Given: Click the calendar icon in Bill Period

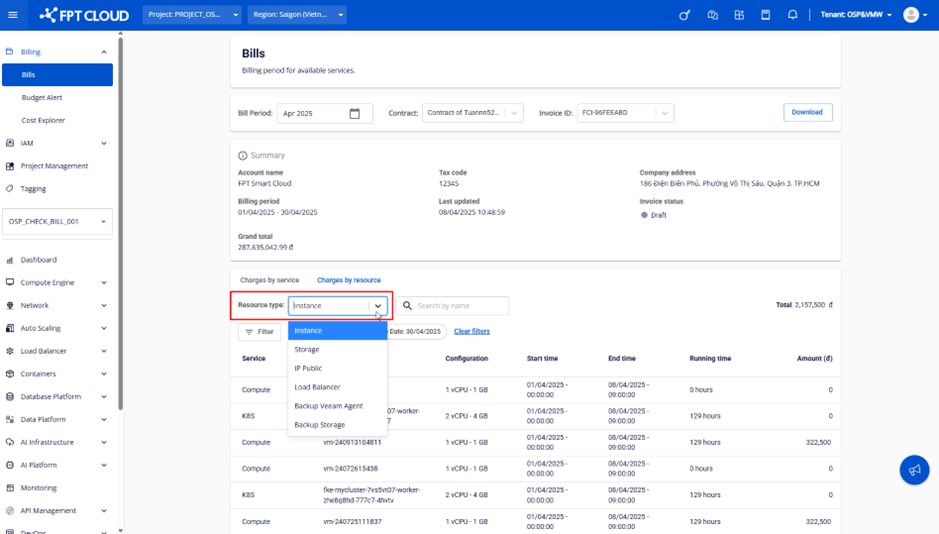Looking at the screenshot, I should (x=354, y=114).
